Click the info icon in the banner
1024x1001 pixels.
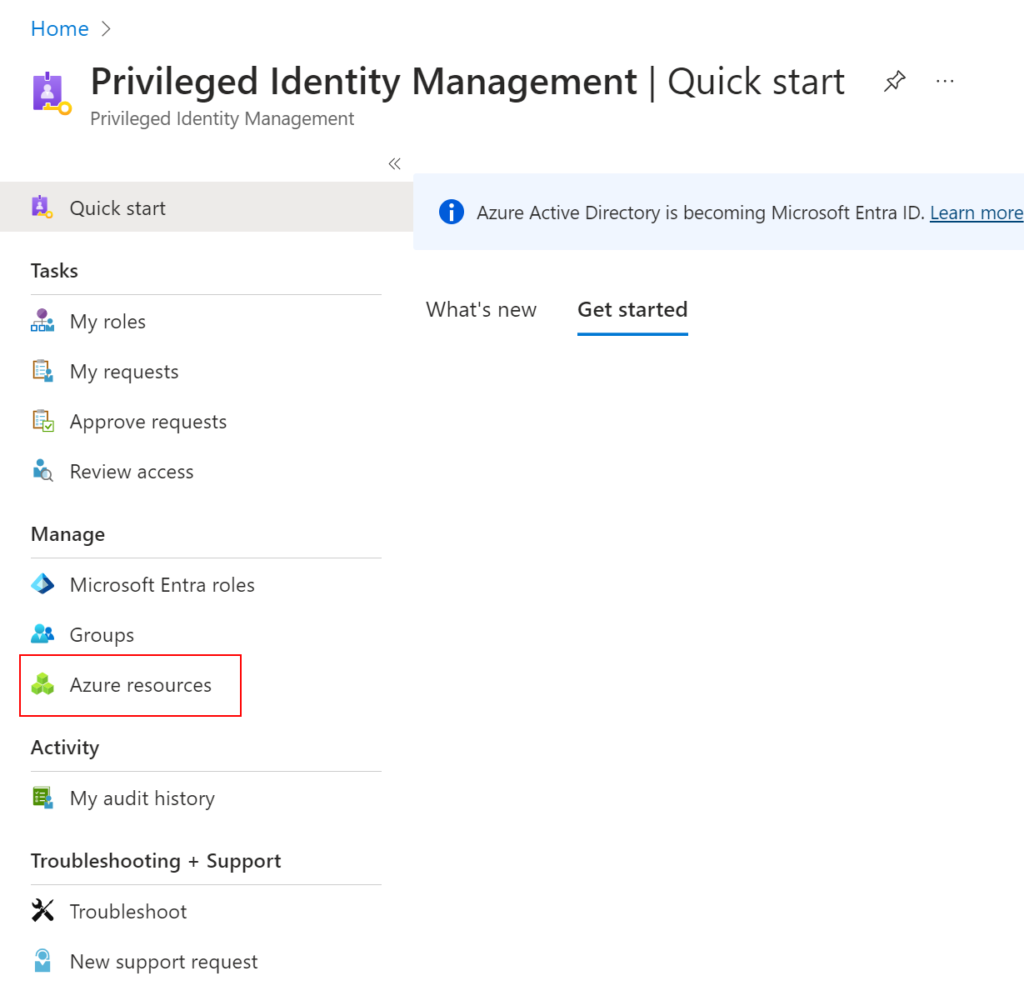point(451,212)
